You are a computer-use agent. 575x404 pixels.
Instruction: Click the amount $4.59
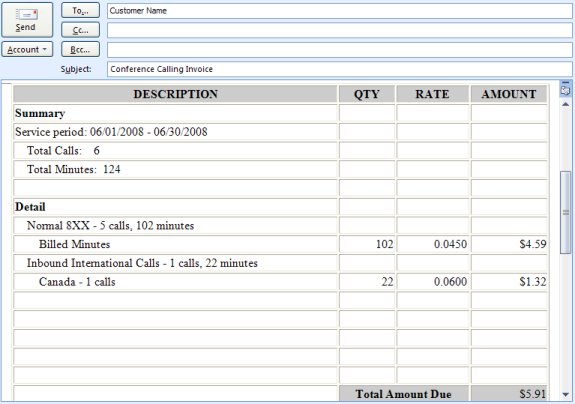coord(533,244)
